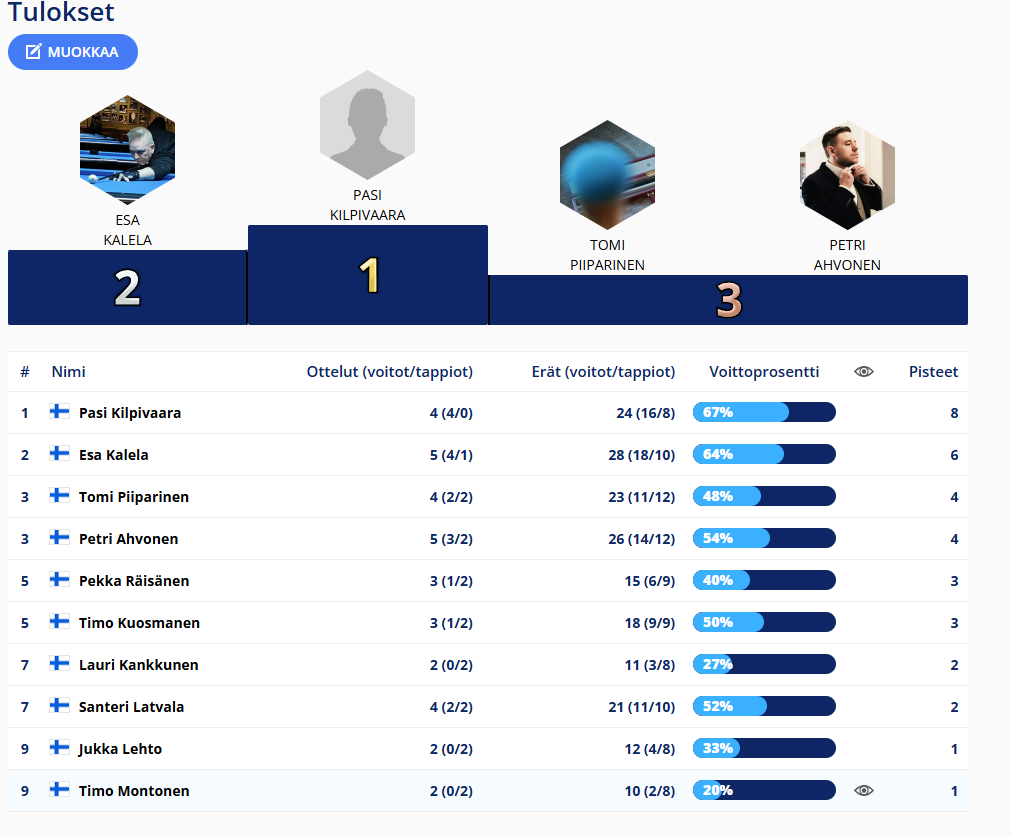The width and height of the screenshot is (1011, 836).
Task: Click the Pisteet column header
Action: pos(933,372)
